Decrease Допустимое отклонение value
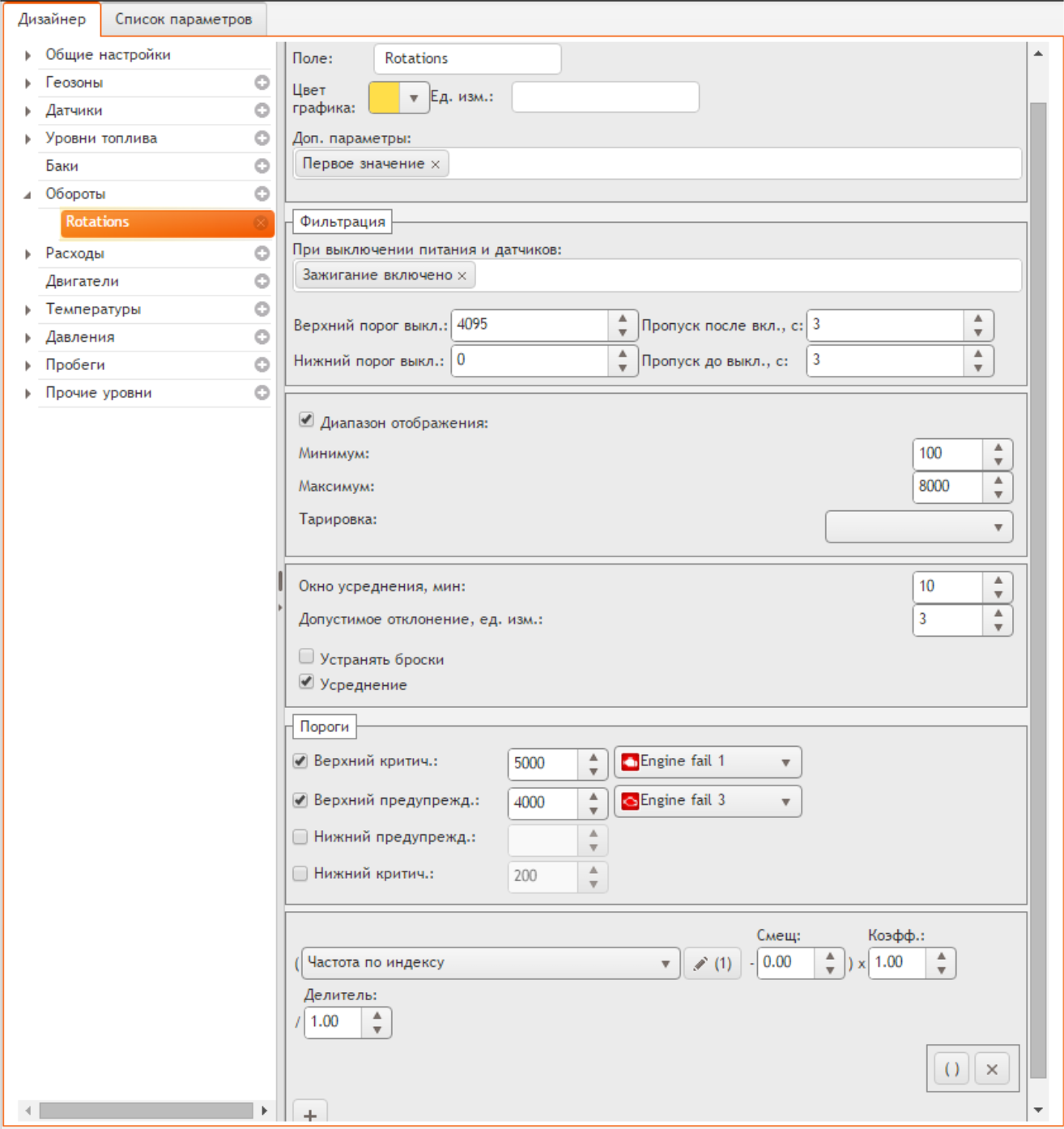This screenshot has height=1129, width=1064. (998, 627)
